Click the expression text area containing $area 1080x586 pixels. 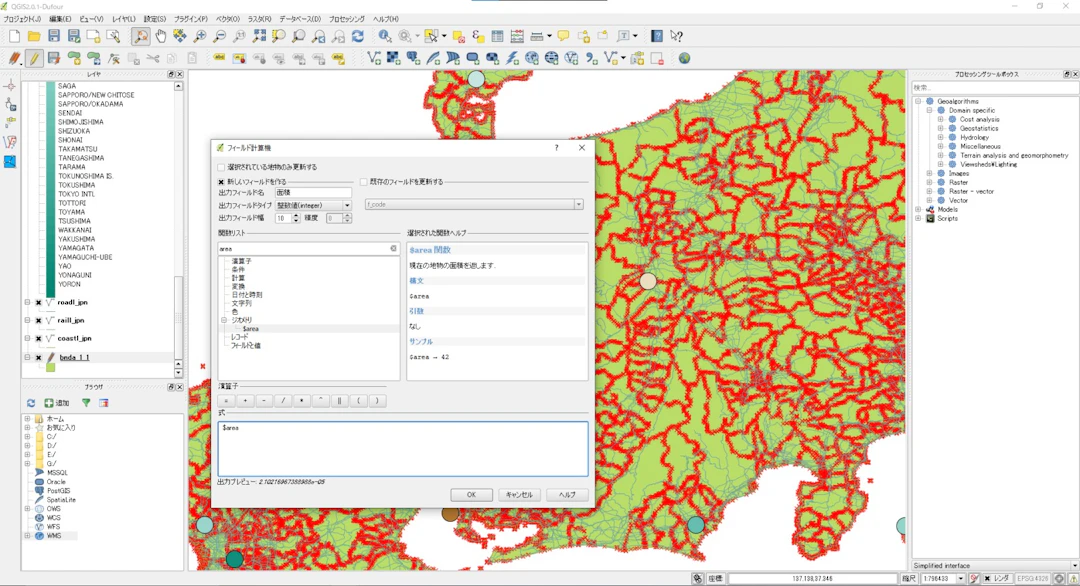(x=403, y=448)
